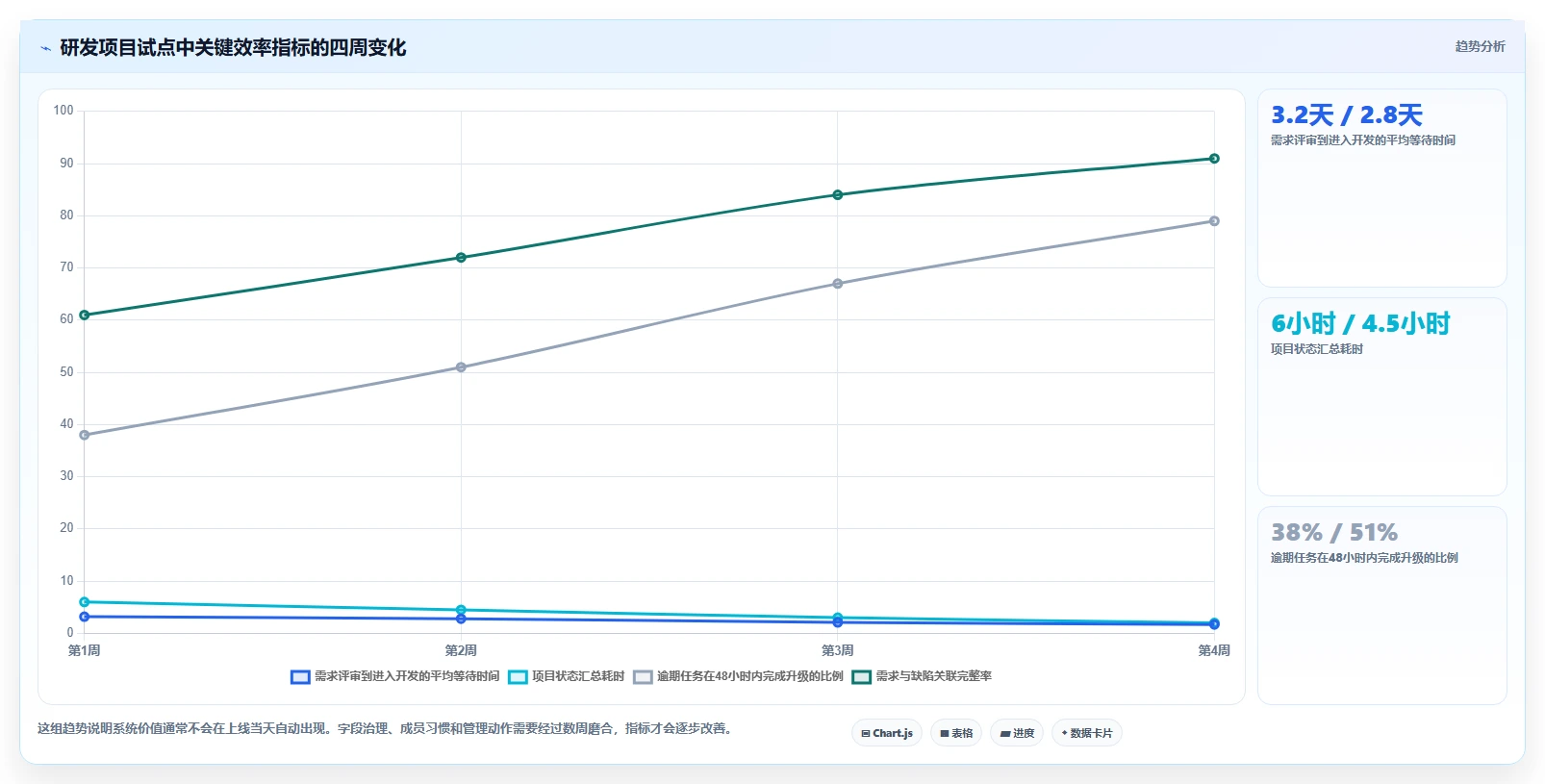Click x-axis label 第2周
The height and width of the screenshot is (784, 1545).
(x=461, y=651)
